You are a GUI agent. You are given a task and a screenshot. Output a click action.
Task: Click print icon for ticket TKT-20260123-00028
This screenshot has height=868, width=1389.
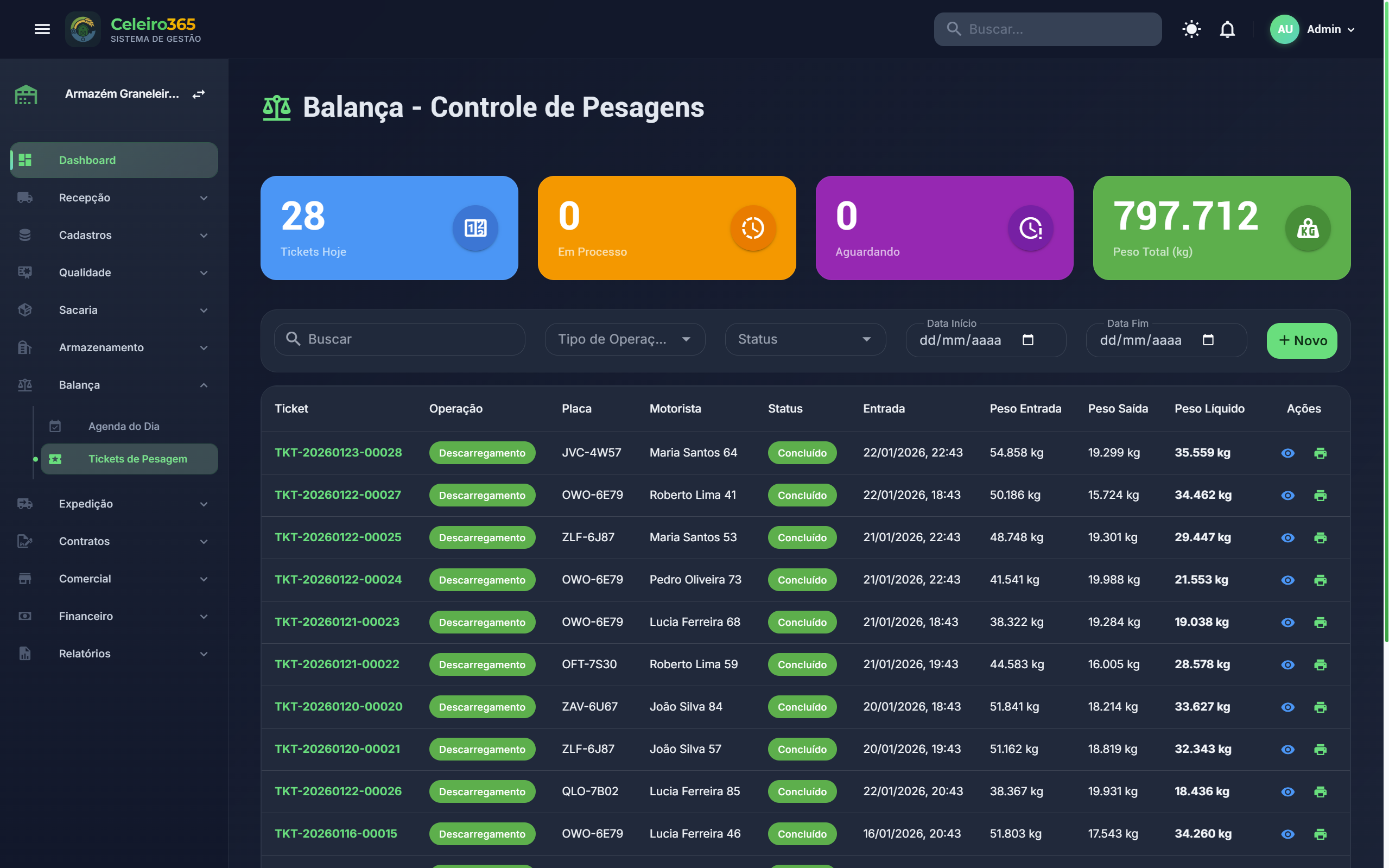1320,453
